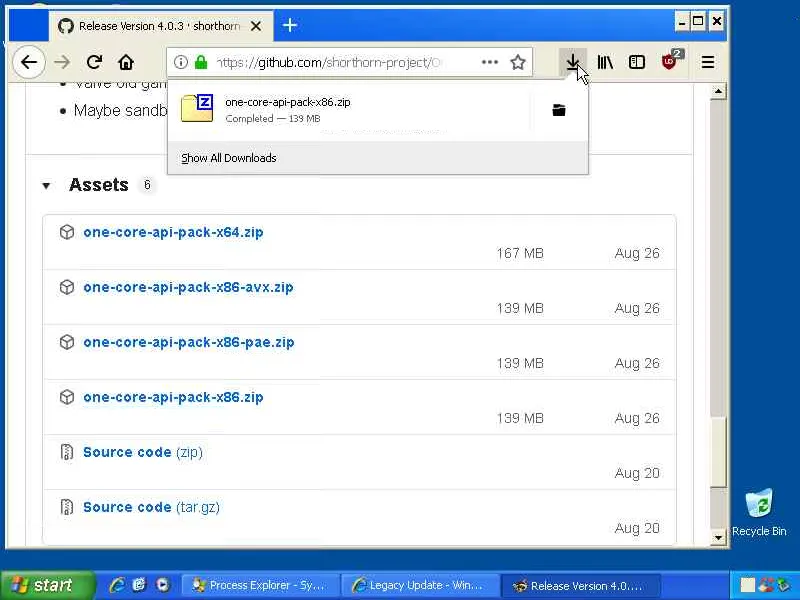Image resolution: width=800 pixels, height=600 pixels.
Task: Download one-core-api-pack-x86-pae.zip asset
Action: click(x=189, y=342)
